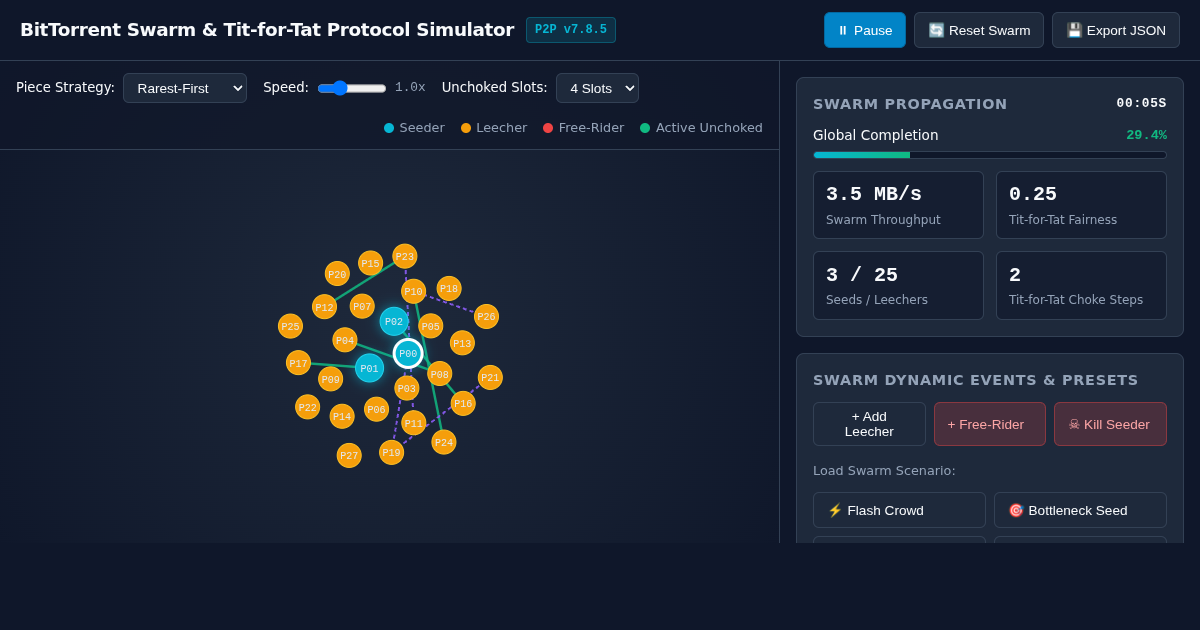Adjust the Speed slider
Screen dimensions: 1200x630
[x=352, y=88]
